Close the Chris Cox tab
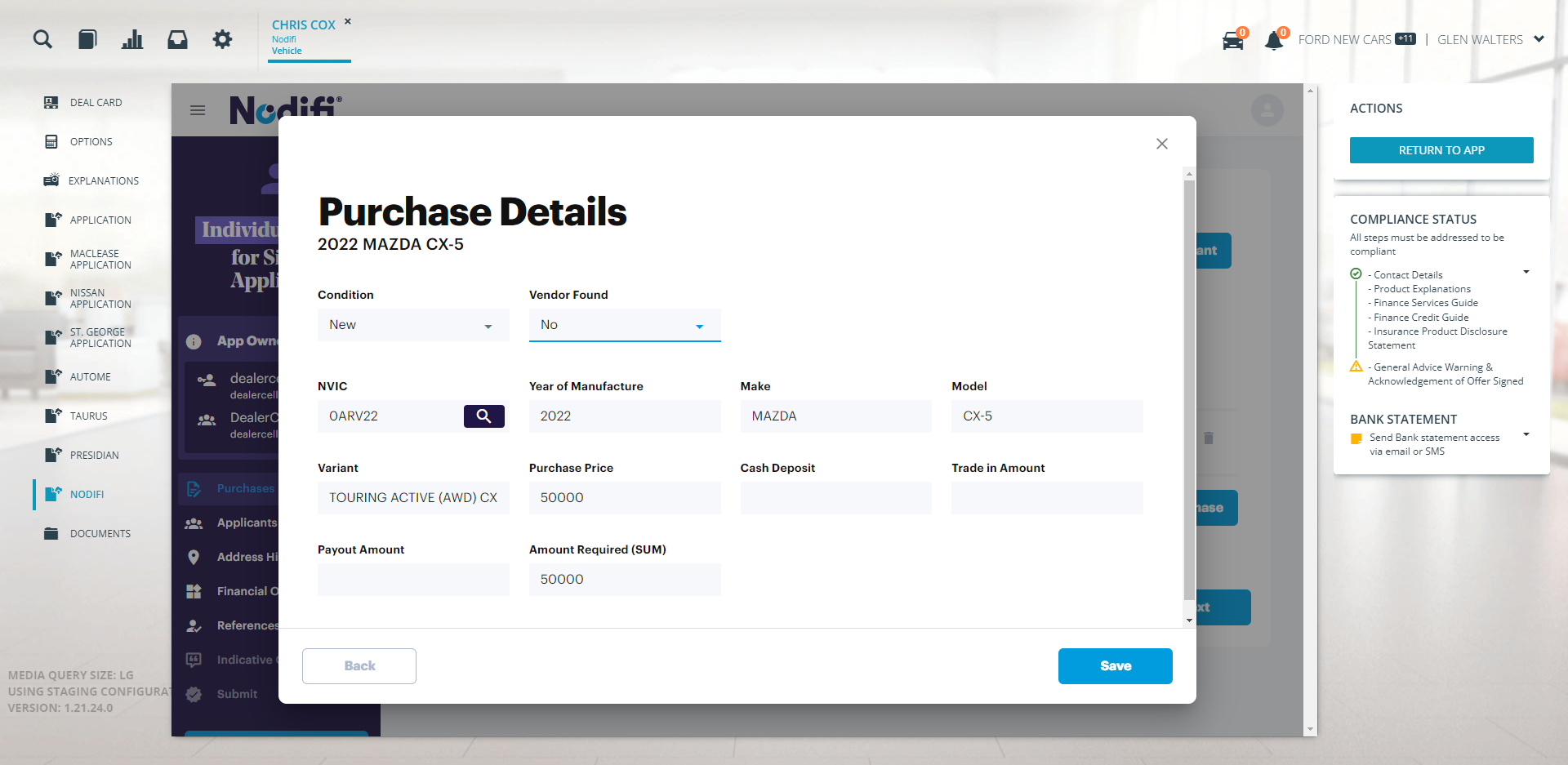1568x765 pixels. click(348, 21)
